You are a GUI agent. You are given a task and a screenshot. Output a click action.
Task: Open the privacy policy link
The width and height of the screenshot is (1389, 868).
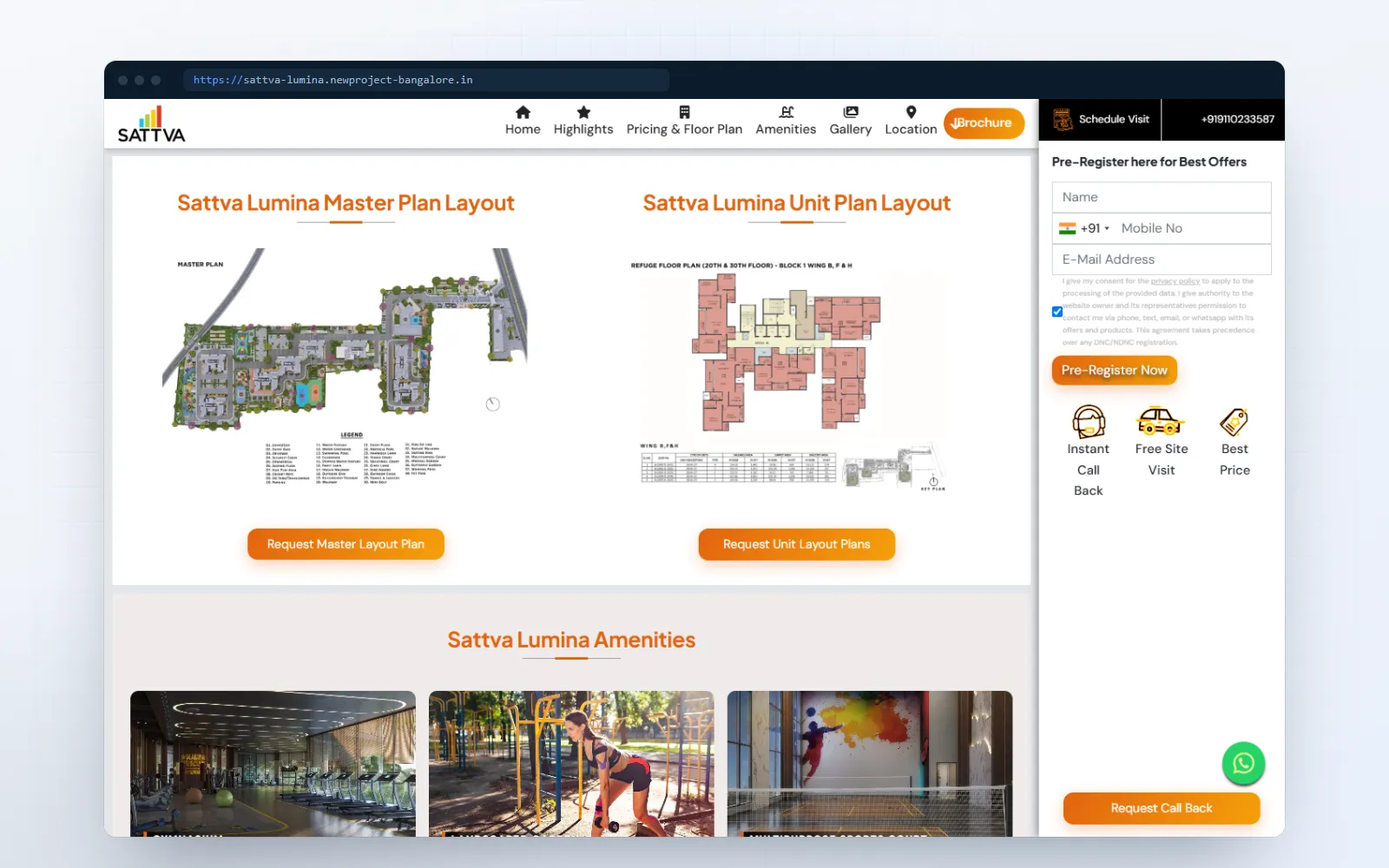(1175, 281)
